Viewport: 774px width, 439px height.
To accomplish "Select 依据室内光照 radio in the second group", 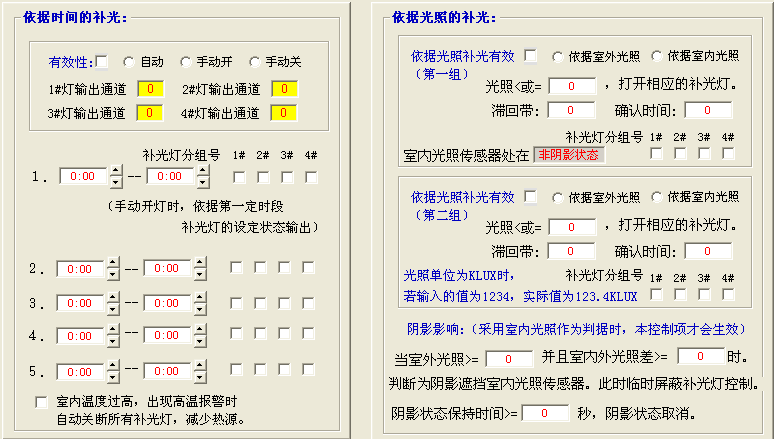I will pyautogui.click(x=658, y=196).
